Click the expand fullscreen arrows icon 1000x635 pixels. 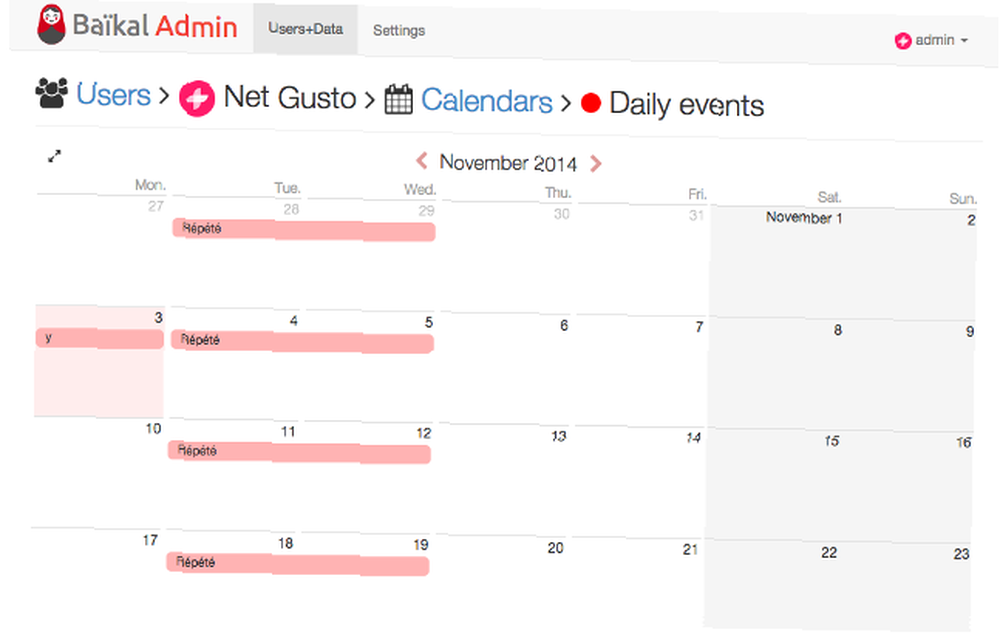click(55, 156)
